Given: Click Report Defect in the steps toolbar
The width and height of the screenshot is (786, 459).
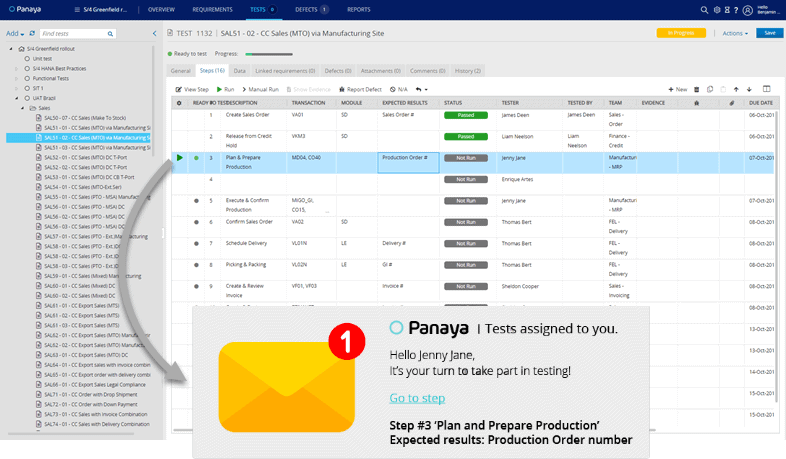Looking at the screenshot, I should tap(360, 89).
